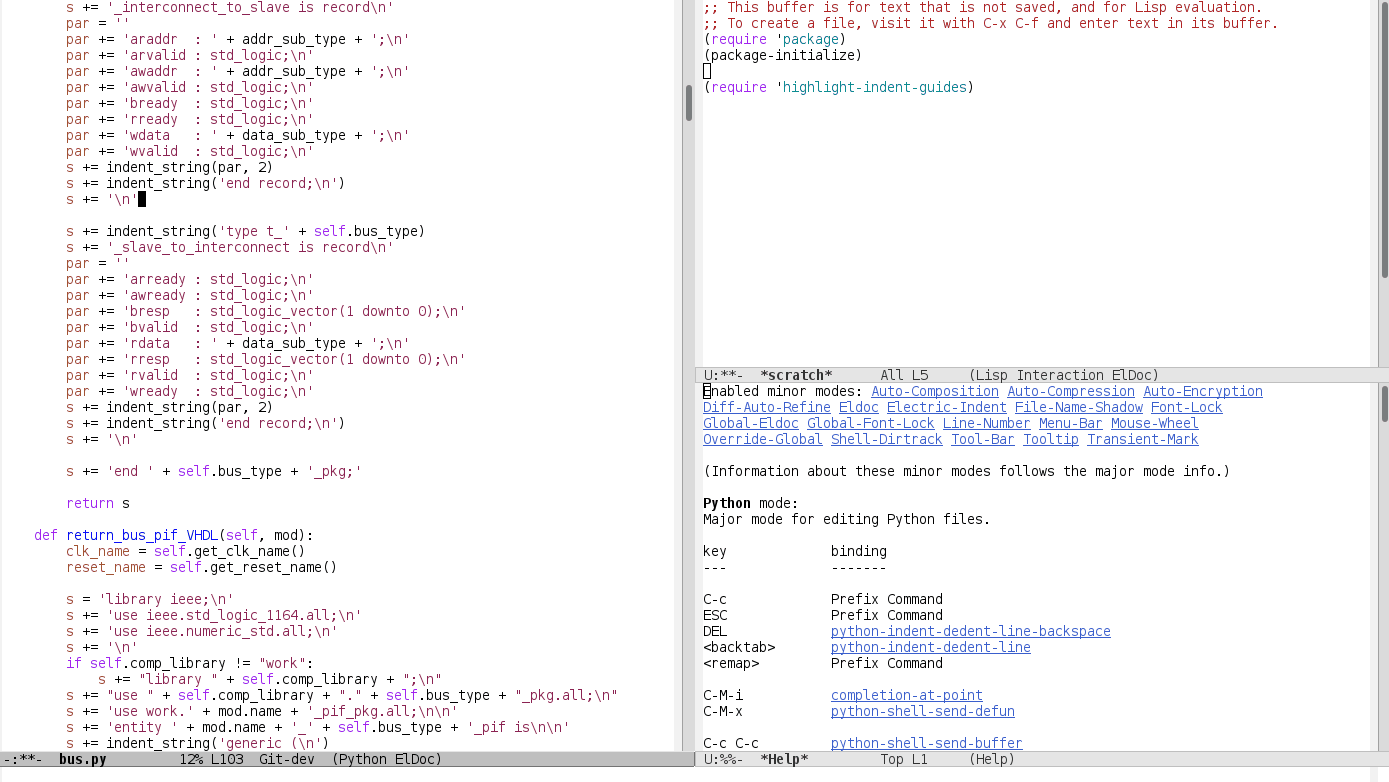
Task: Click the U:**- status in scratch mode line
Action: tap(723, 375)
